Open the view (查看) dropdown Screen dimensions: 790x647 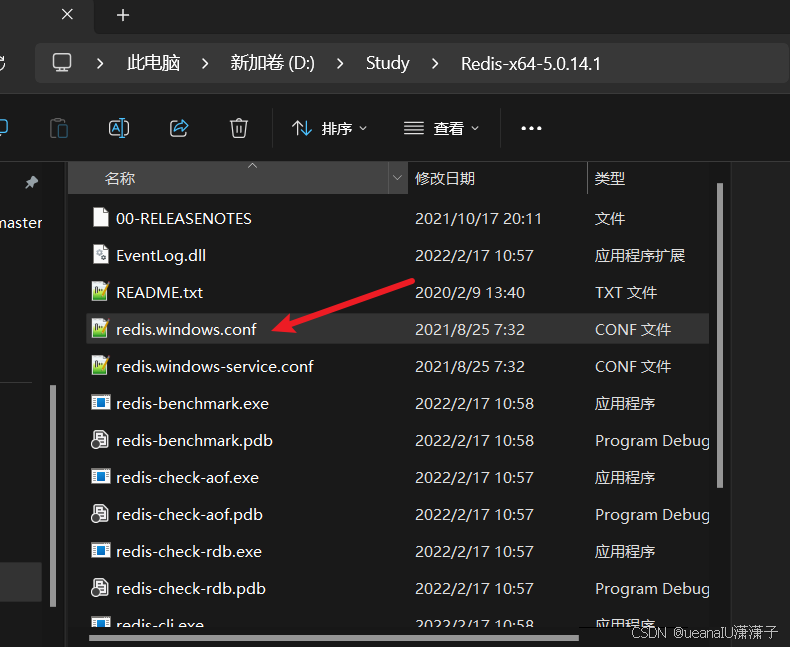click(x=441, y=128)
